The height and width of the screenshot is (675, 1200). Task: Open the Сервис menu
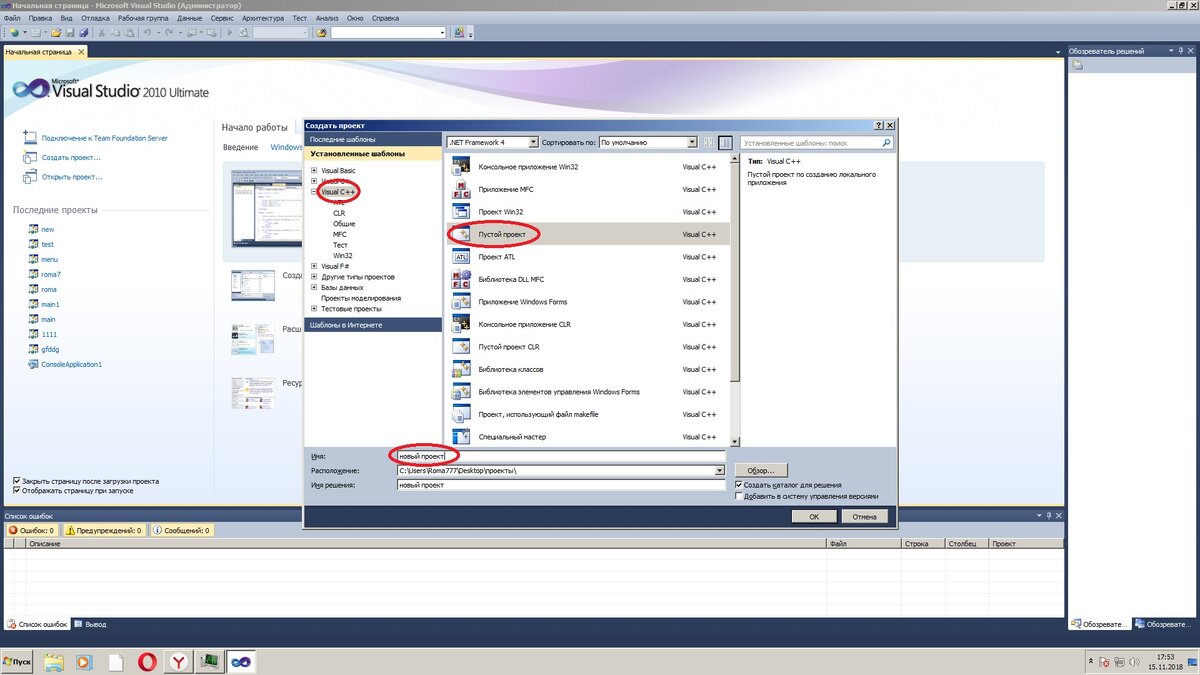tap(222, 18)
